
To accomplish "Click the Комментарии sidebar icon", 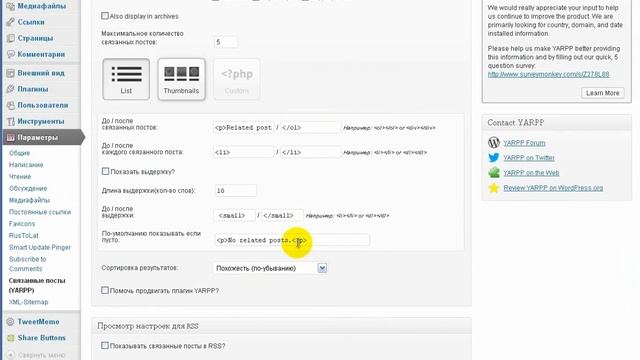I will (x=11, y=54).
